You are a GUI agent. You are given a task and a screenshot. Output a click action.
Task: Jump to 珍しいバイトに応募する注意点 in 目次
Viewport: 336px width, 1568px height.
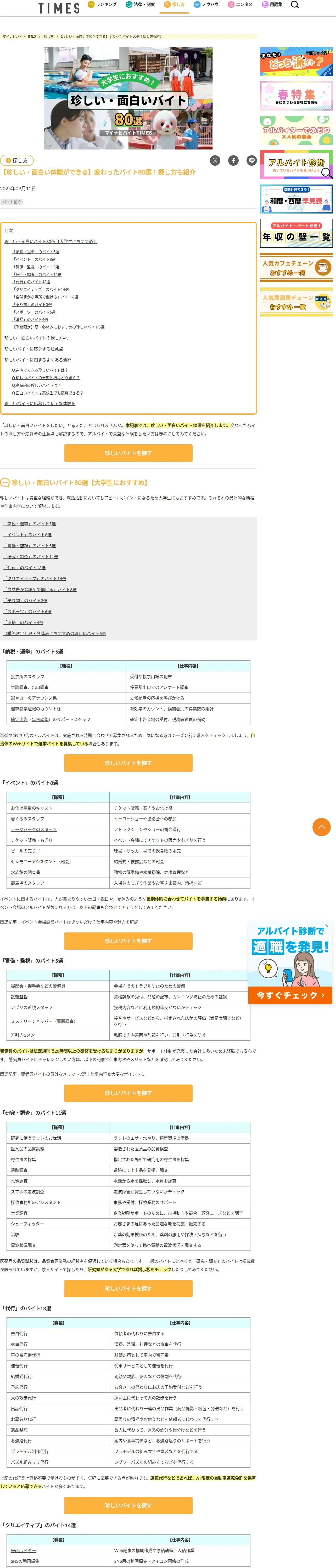click(33, 349)
